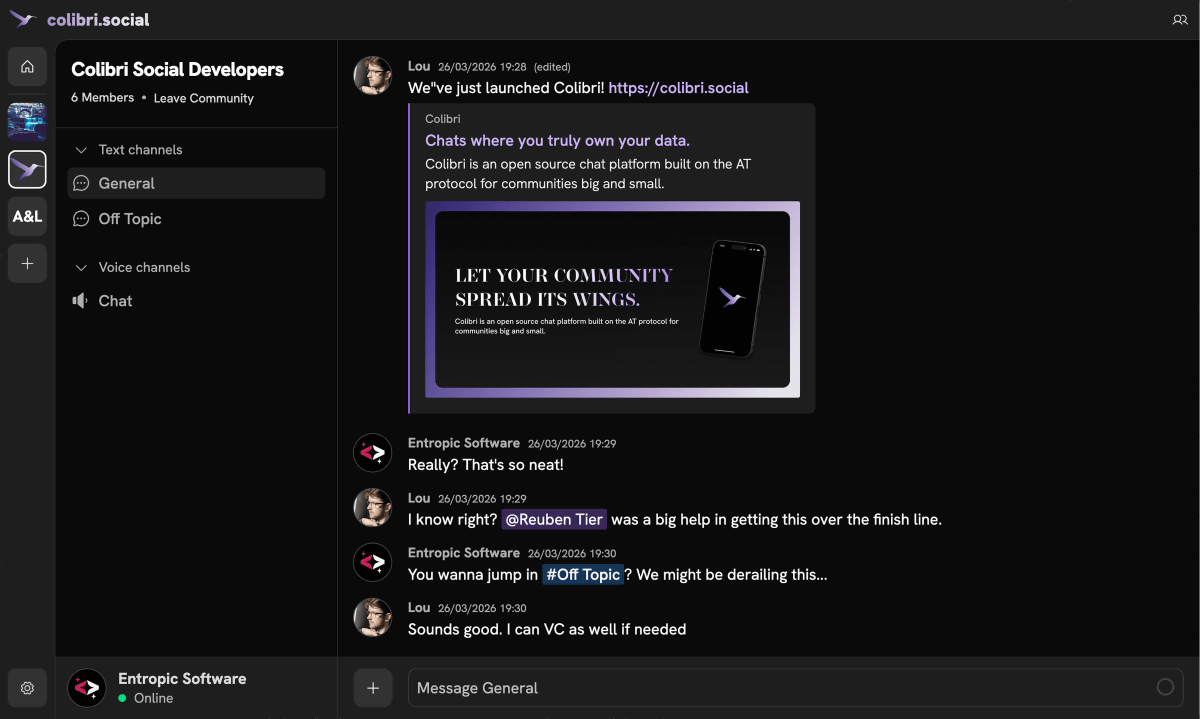1200x719 pixels.
Task: Click the plus icon to add community
Action: coord(27,264)
